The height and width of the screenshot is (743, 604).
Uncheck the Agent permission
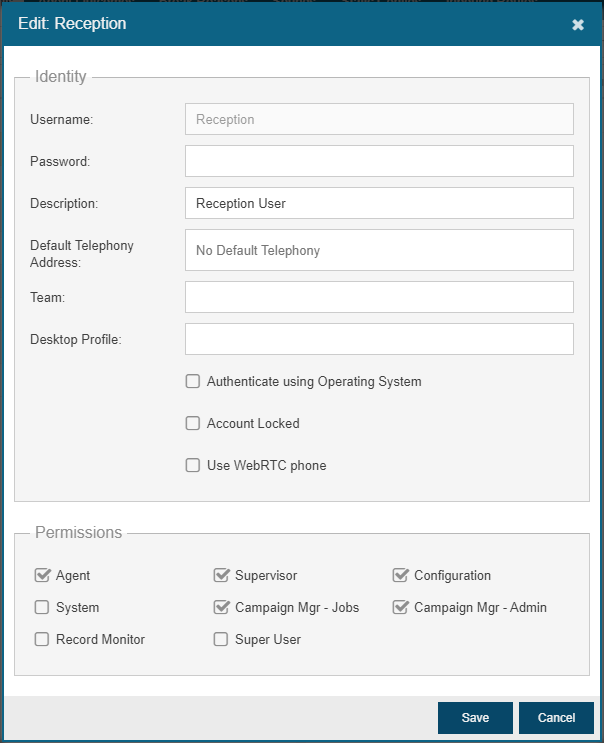click(42, 575)
